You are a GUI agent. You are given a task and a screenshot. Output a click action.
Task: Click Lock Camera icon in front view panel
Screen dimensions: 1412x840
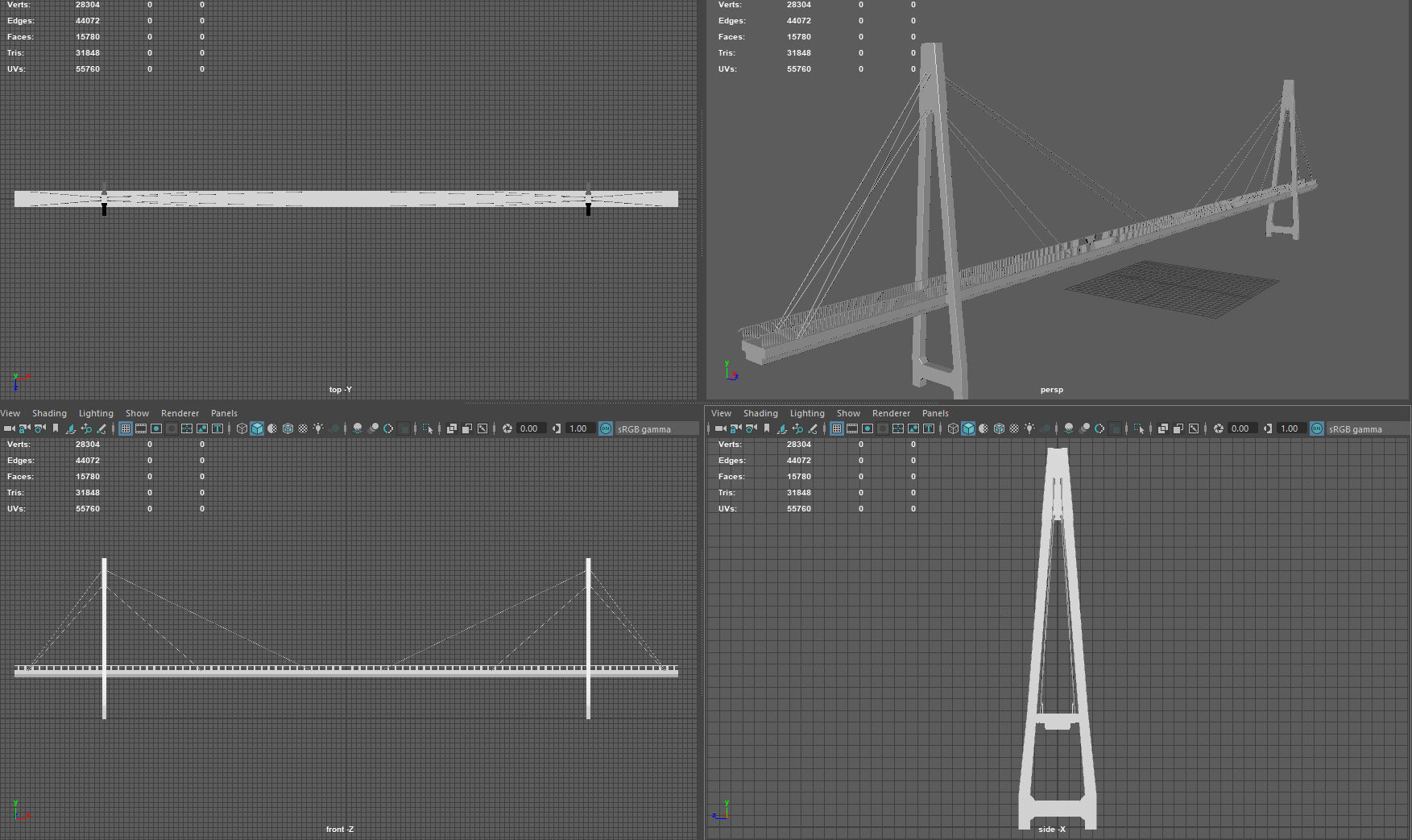tap(25, 428)
